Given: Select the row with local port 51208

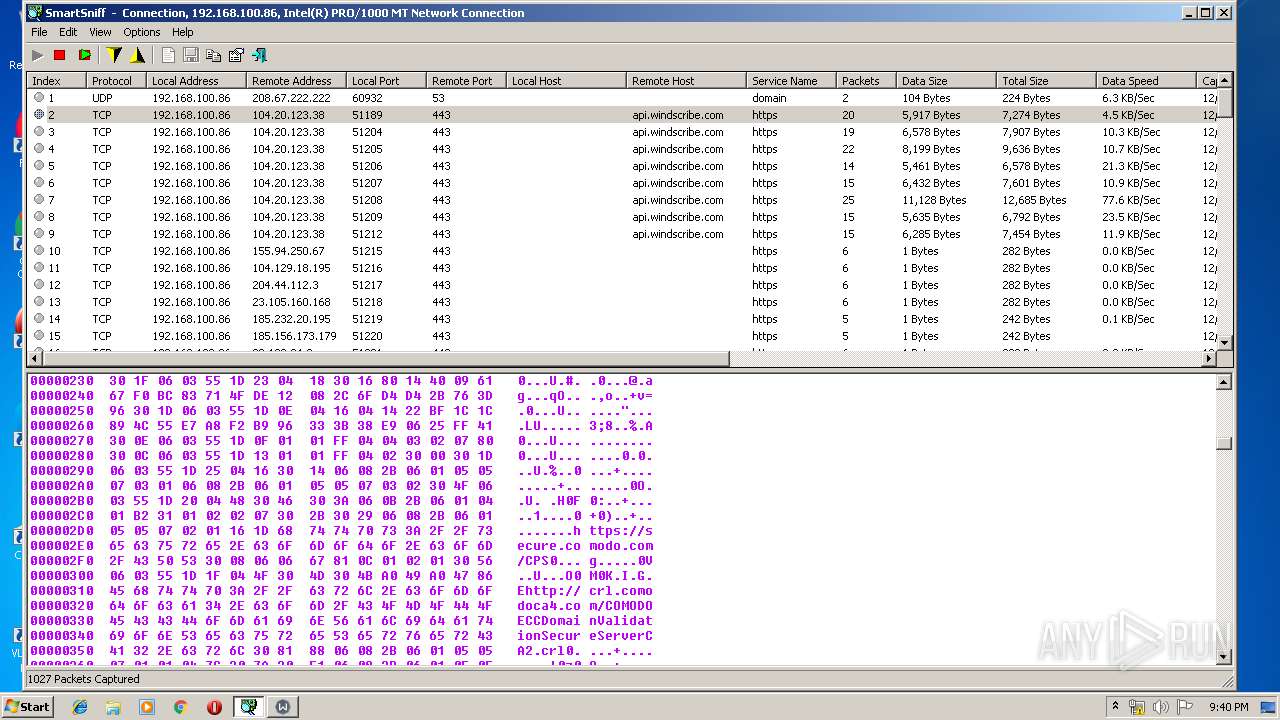Looking at the screenshot, I should point(622,200).
